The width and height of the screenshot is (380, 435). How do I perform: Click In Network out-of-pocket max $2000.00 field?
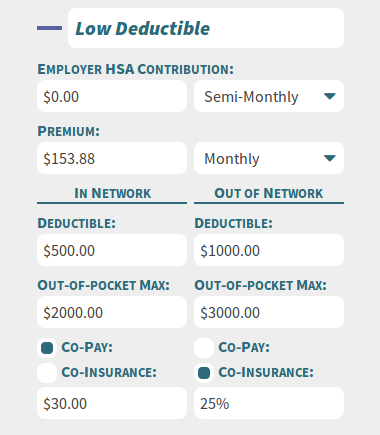point(112,312)
